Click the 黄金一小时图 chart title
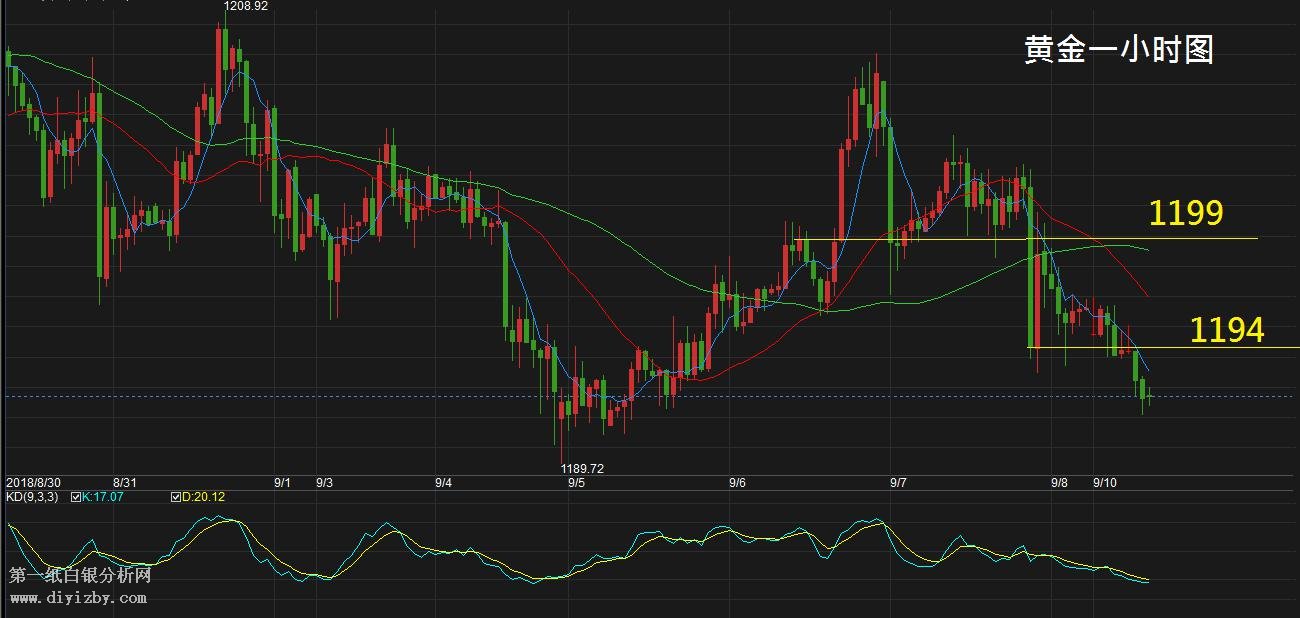 (x=1119, y=50)
